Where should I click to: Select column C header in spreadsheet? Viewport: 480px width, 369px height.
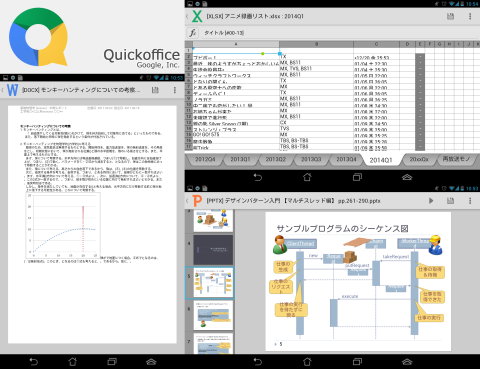[376, 44]
